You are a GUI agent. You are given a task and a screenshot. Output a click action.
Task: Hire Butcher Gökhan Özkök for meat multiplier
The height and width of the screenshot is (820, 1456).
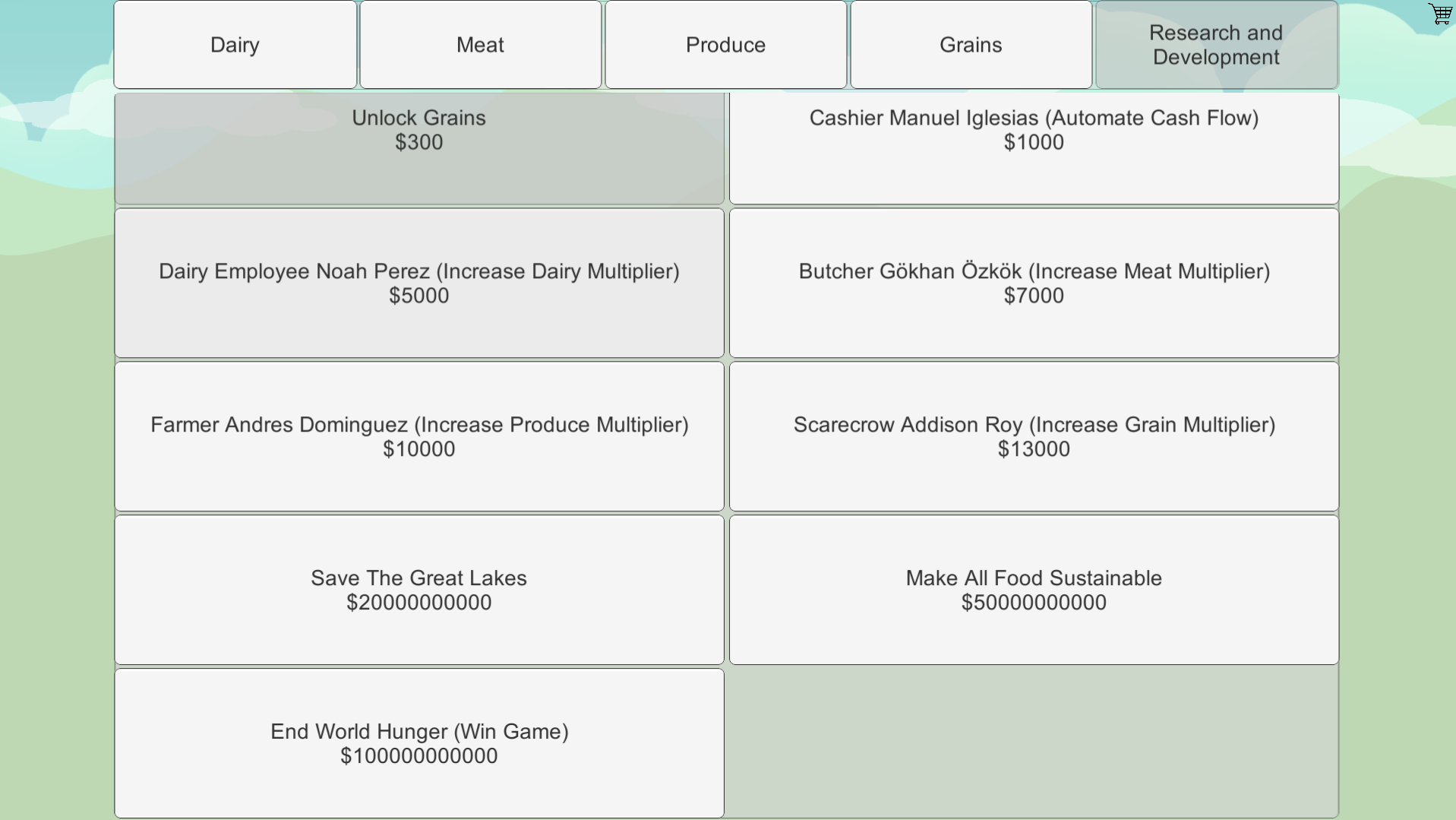(1034, 283)
